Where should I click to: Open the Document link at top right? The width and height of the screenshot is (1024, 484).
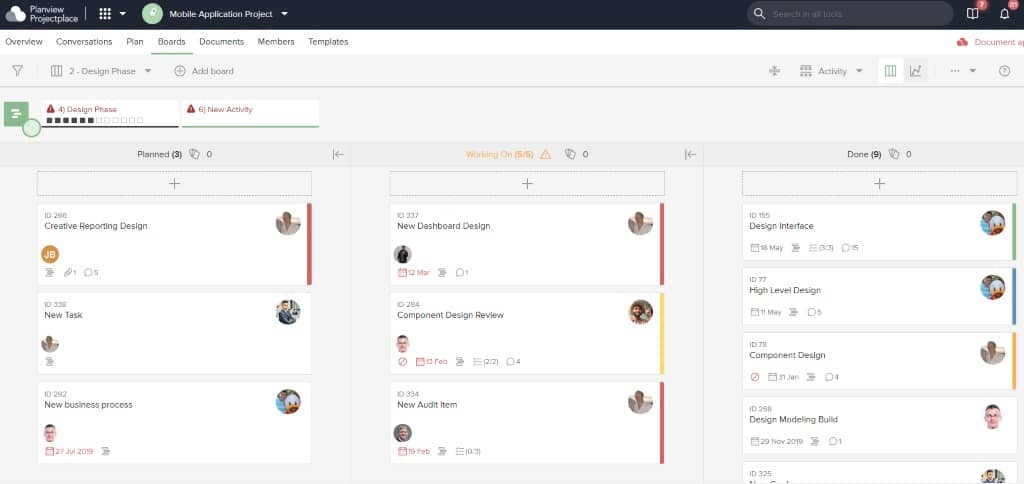click(991, 42)
